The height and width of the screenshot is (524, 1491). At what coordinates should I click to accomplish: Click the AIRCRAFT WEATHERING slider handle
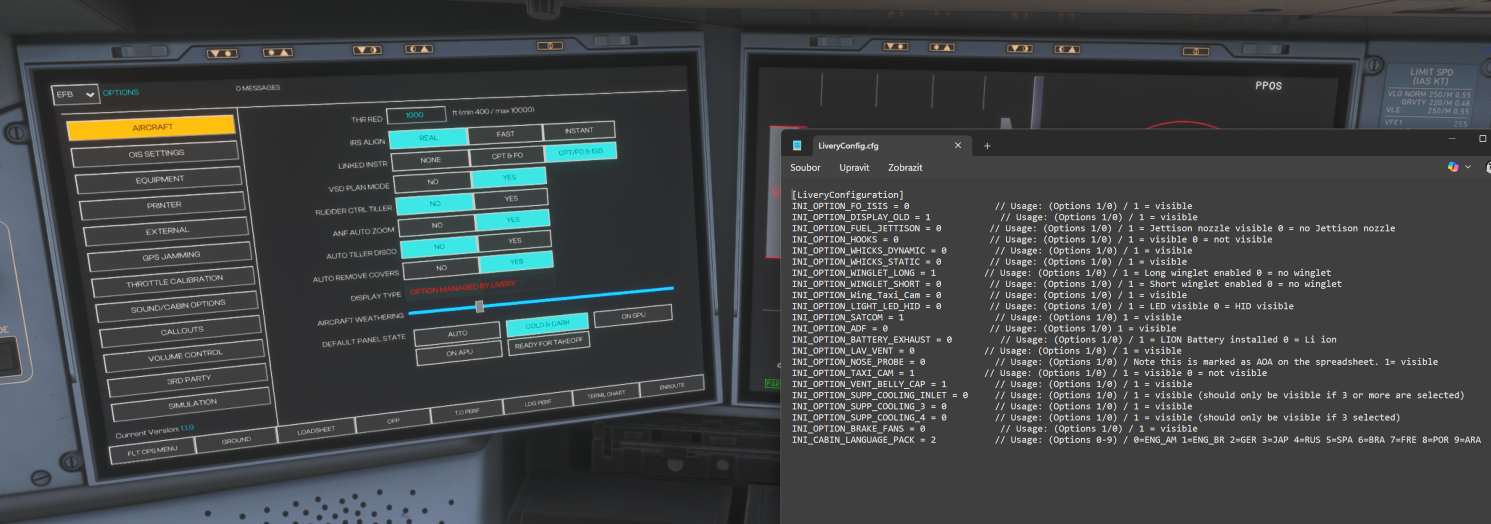480,306
